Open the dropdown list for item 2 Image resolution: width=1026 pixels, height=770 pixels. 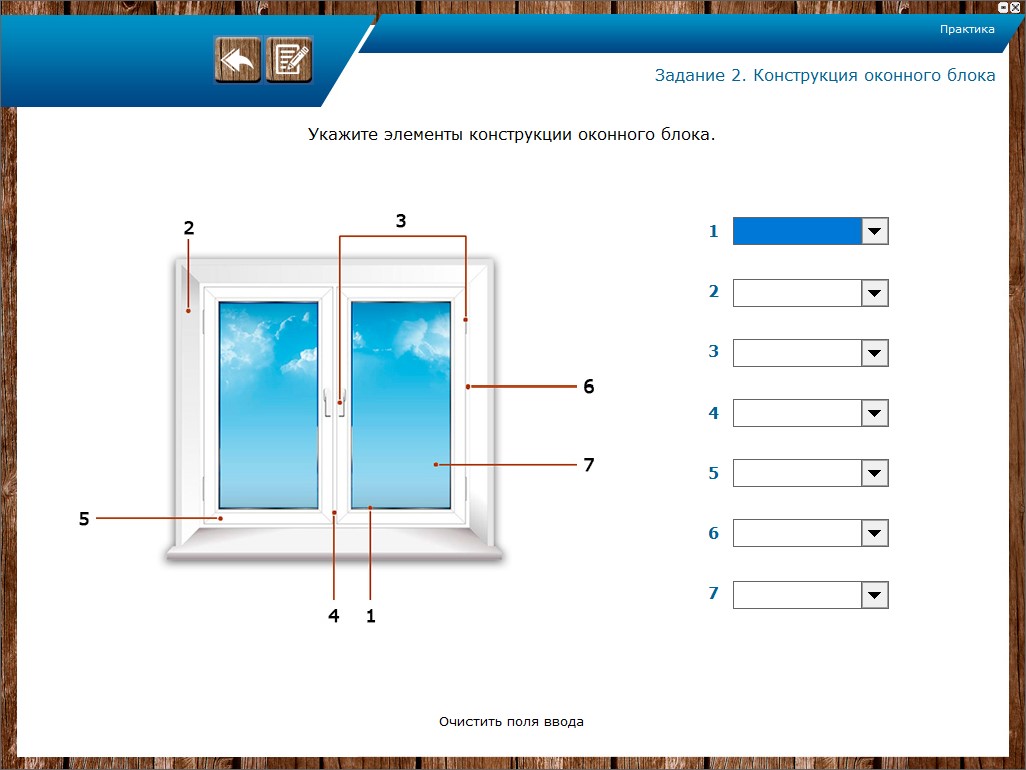tap(875, 293)
